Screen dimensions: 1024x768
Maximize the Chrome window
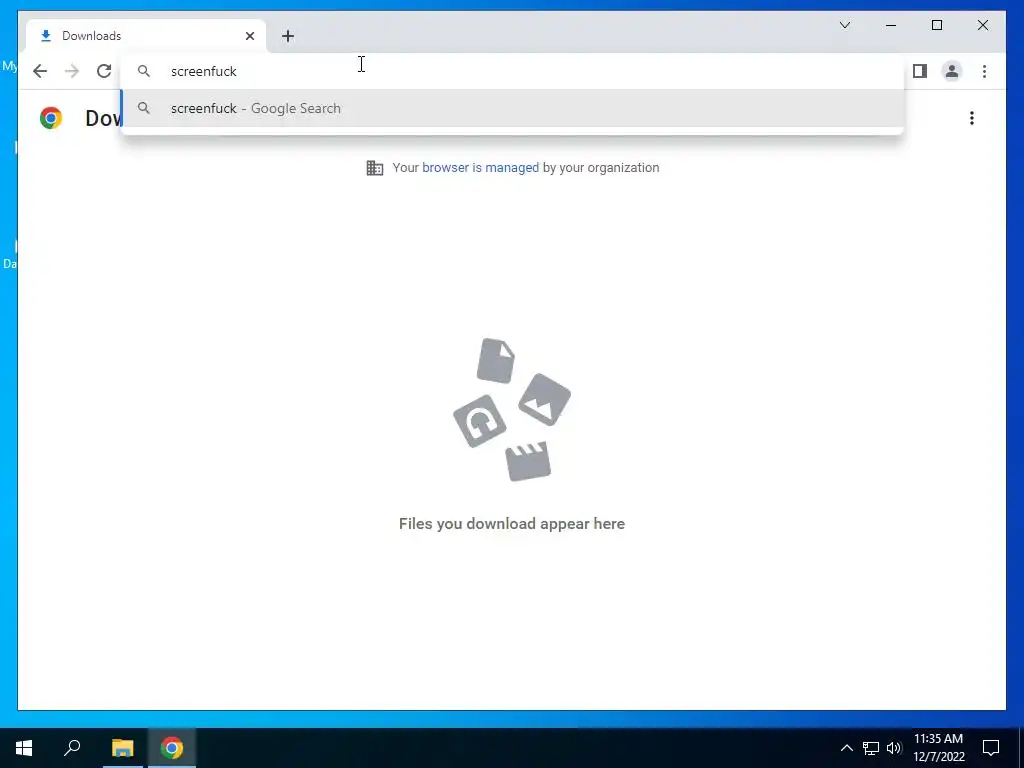click(x=936, y=25)
